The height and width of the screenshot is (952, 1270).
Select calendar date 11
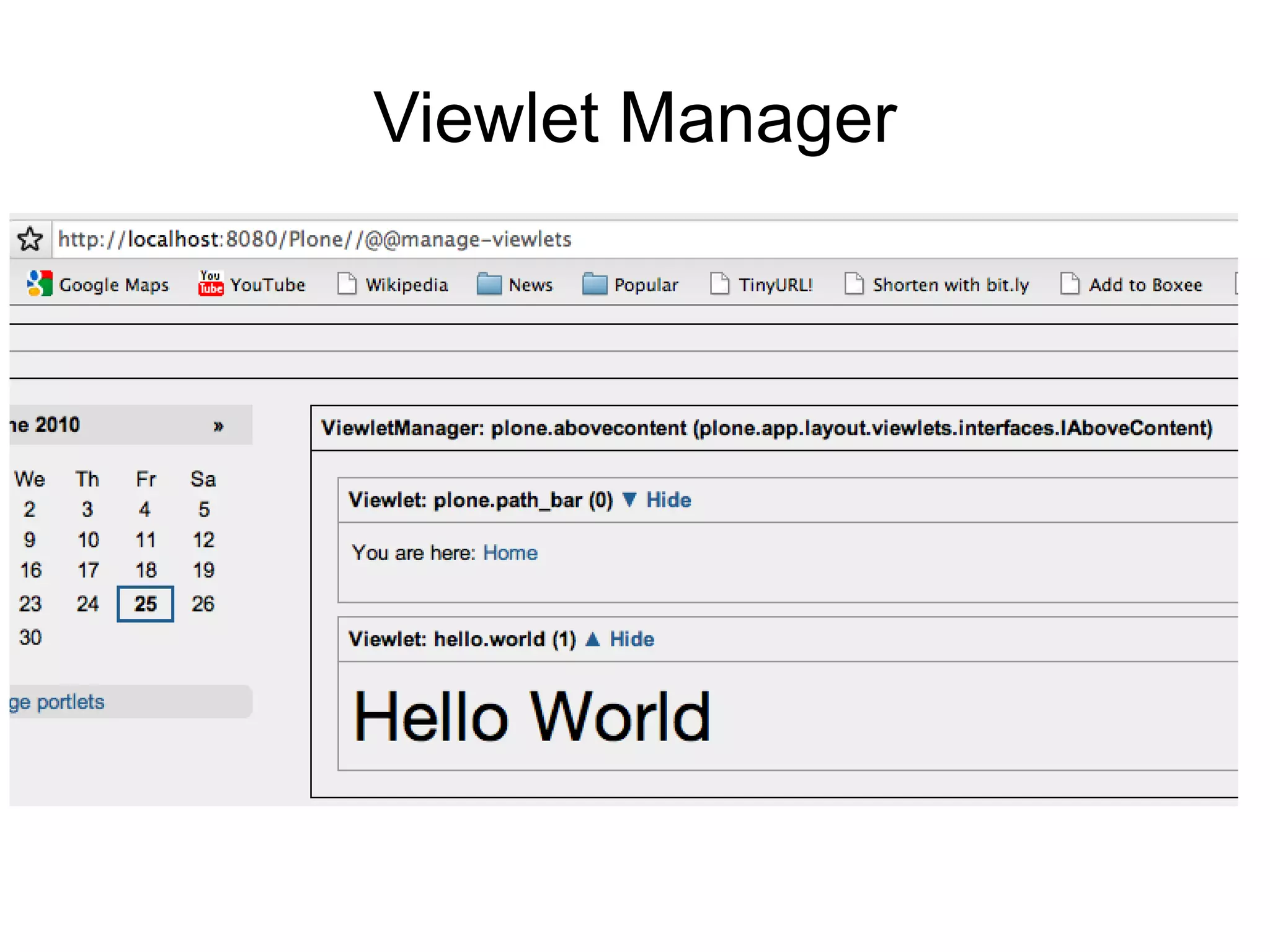pos(146,540)
